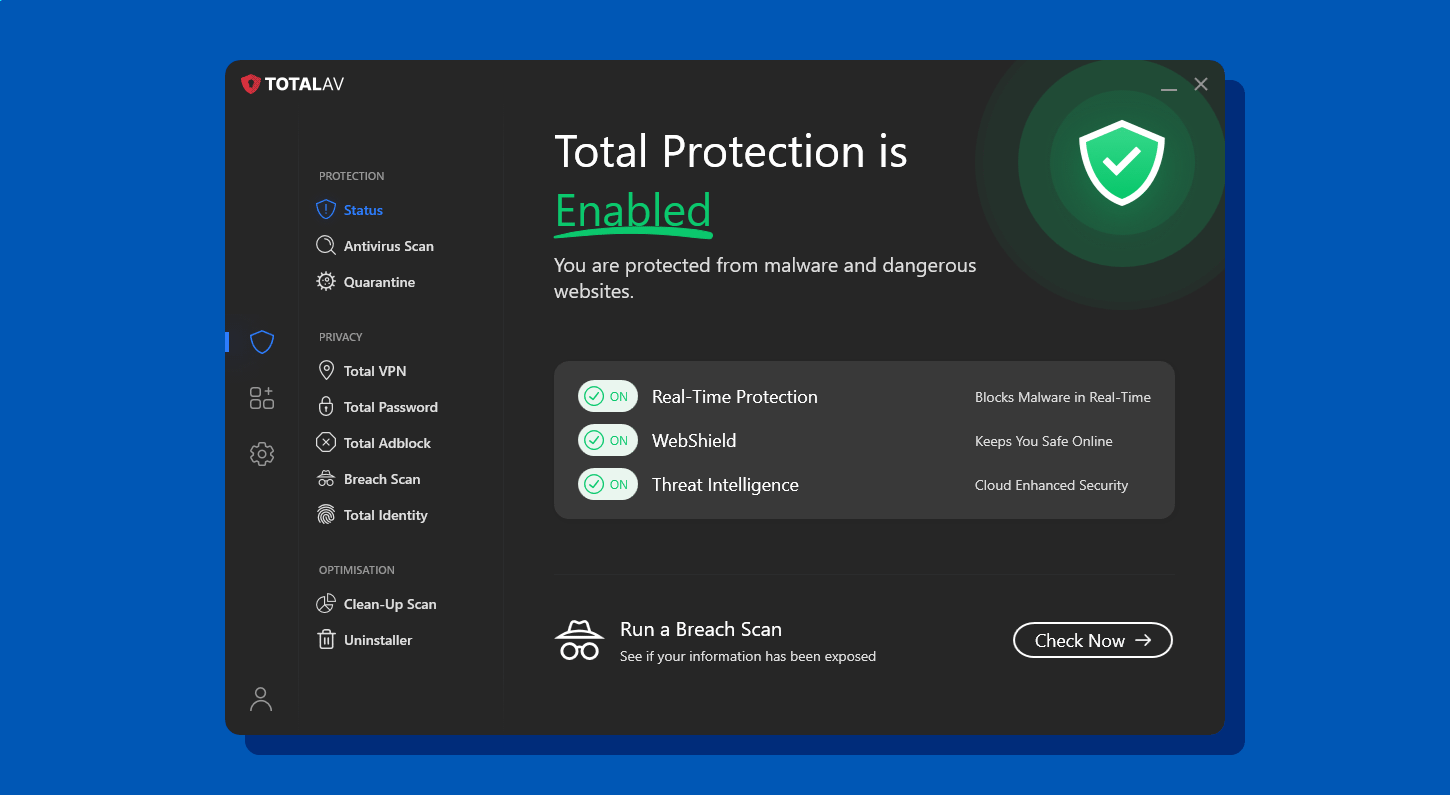The width and height of the screenshot is (1450, 795).
Task: Open the Status page from the sidebar
Action: (x=363, y=209)
